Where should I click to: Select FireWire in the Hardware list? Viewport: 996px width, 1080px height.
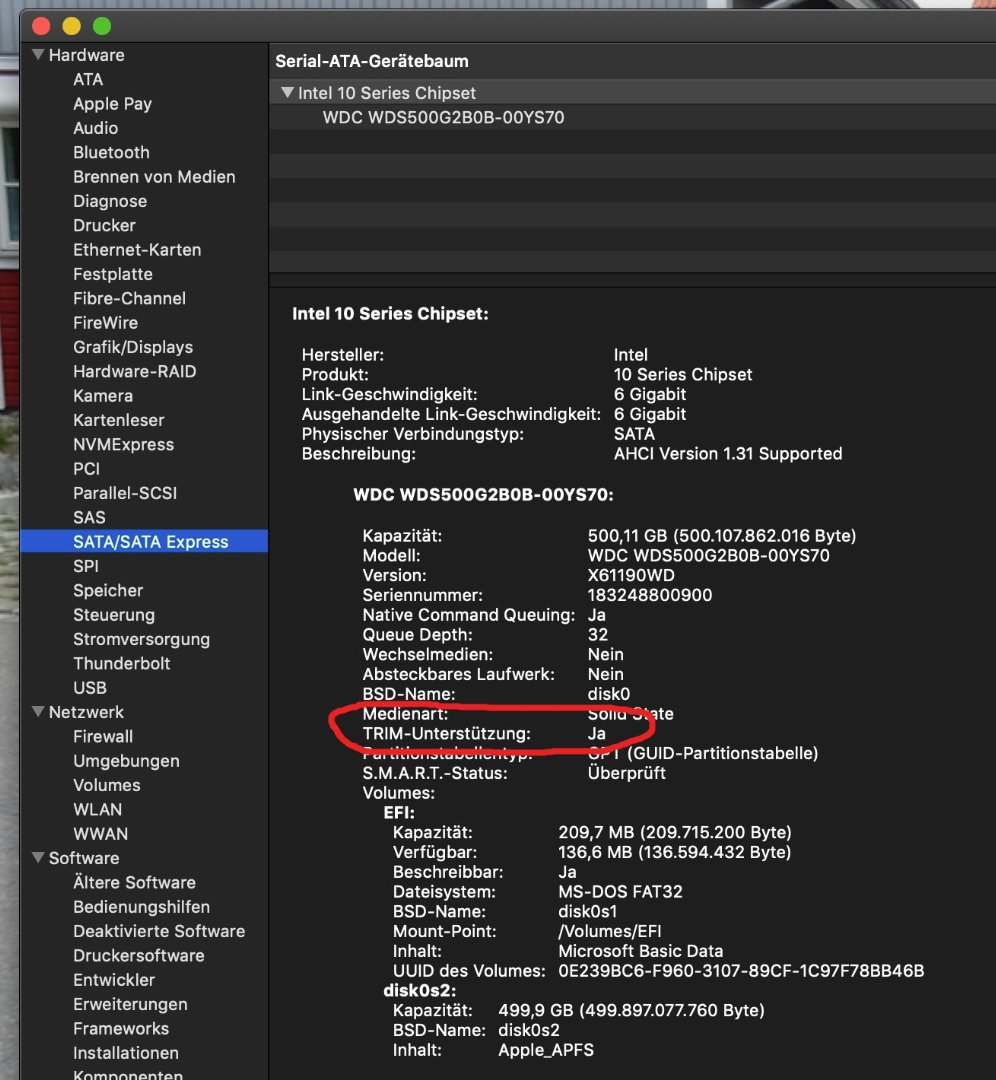105,322
